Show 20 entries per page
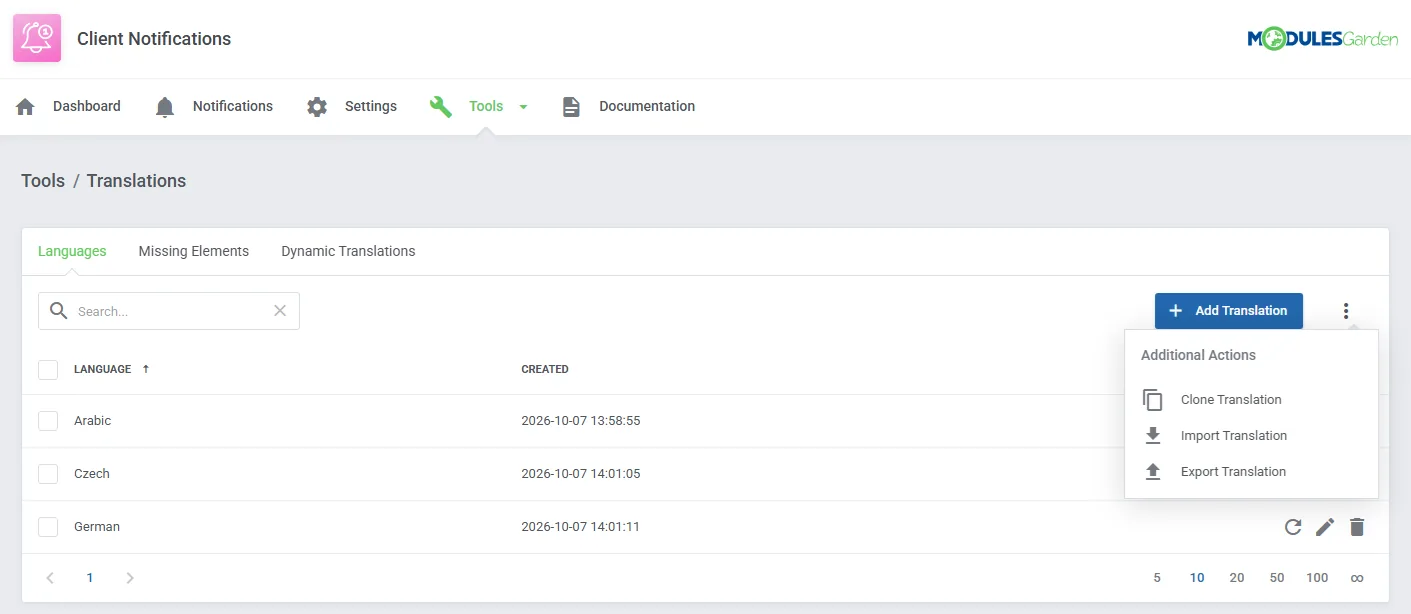The image size is (1411, 614). click(x=1237, y=578)
